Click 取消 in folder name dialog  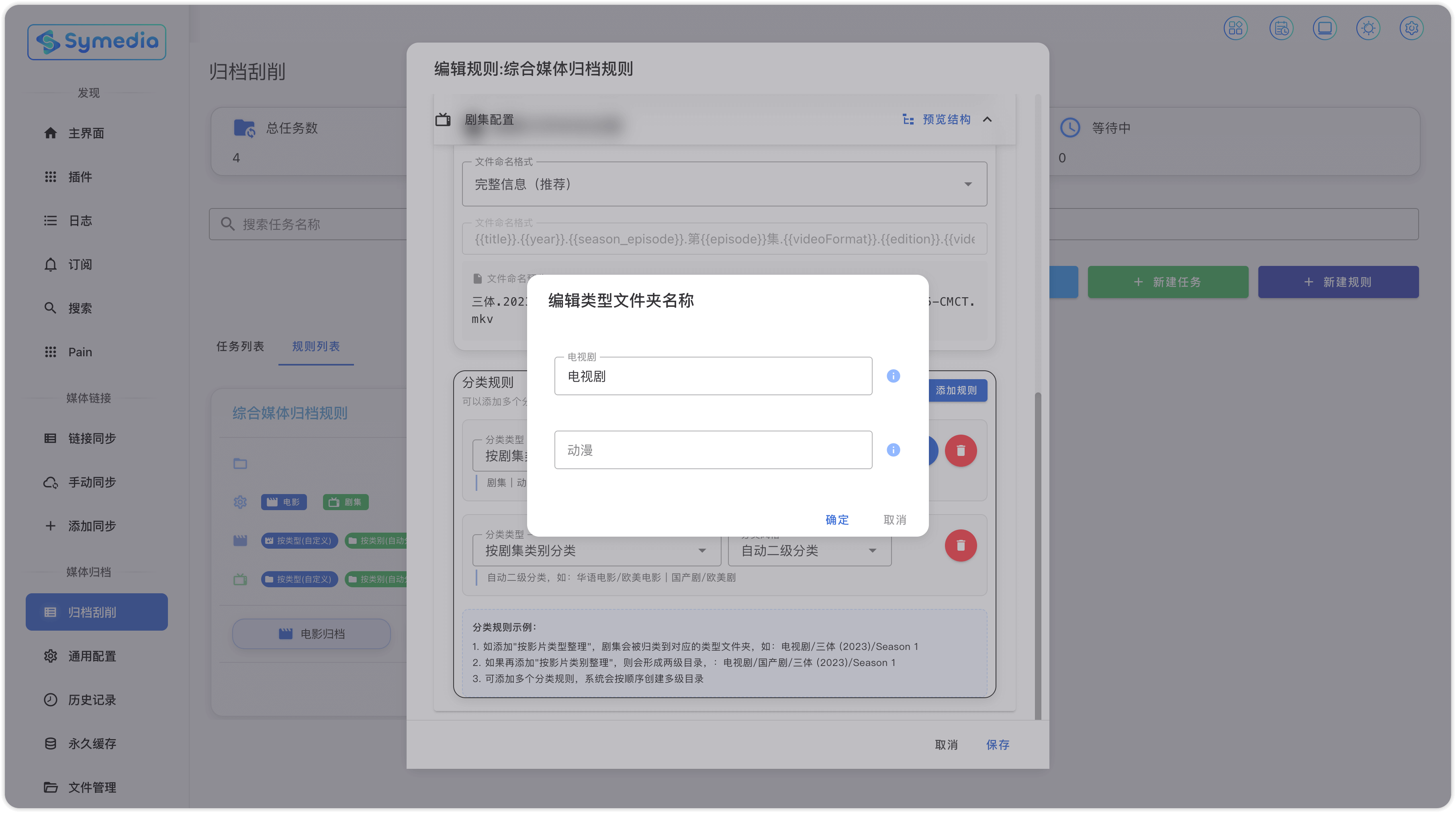895,519
